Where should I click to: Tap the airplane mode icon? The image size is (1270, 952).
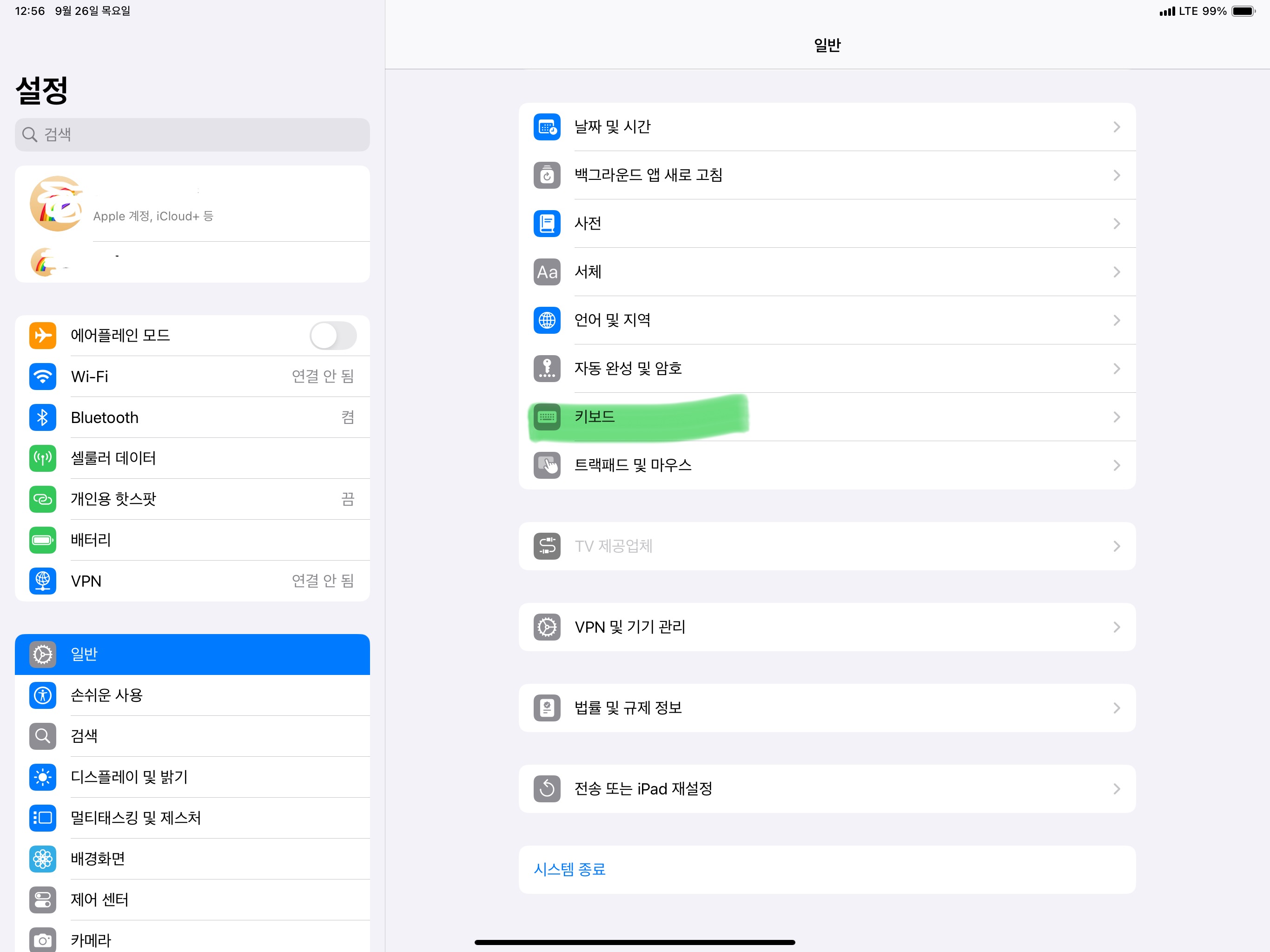point(42,335)
